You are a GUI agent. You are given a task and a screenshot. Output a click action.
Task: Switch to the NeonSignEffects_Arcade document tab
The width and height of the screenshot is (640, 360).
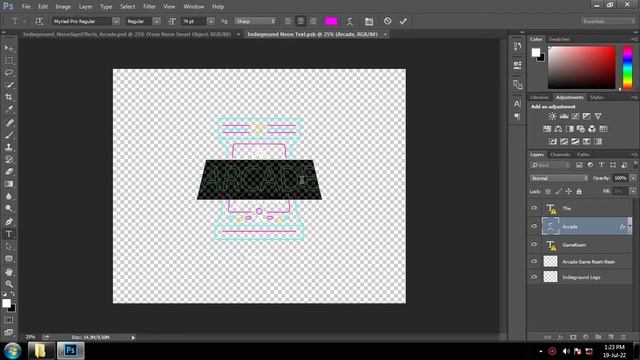click(x=127, y=35)
